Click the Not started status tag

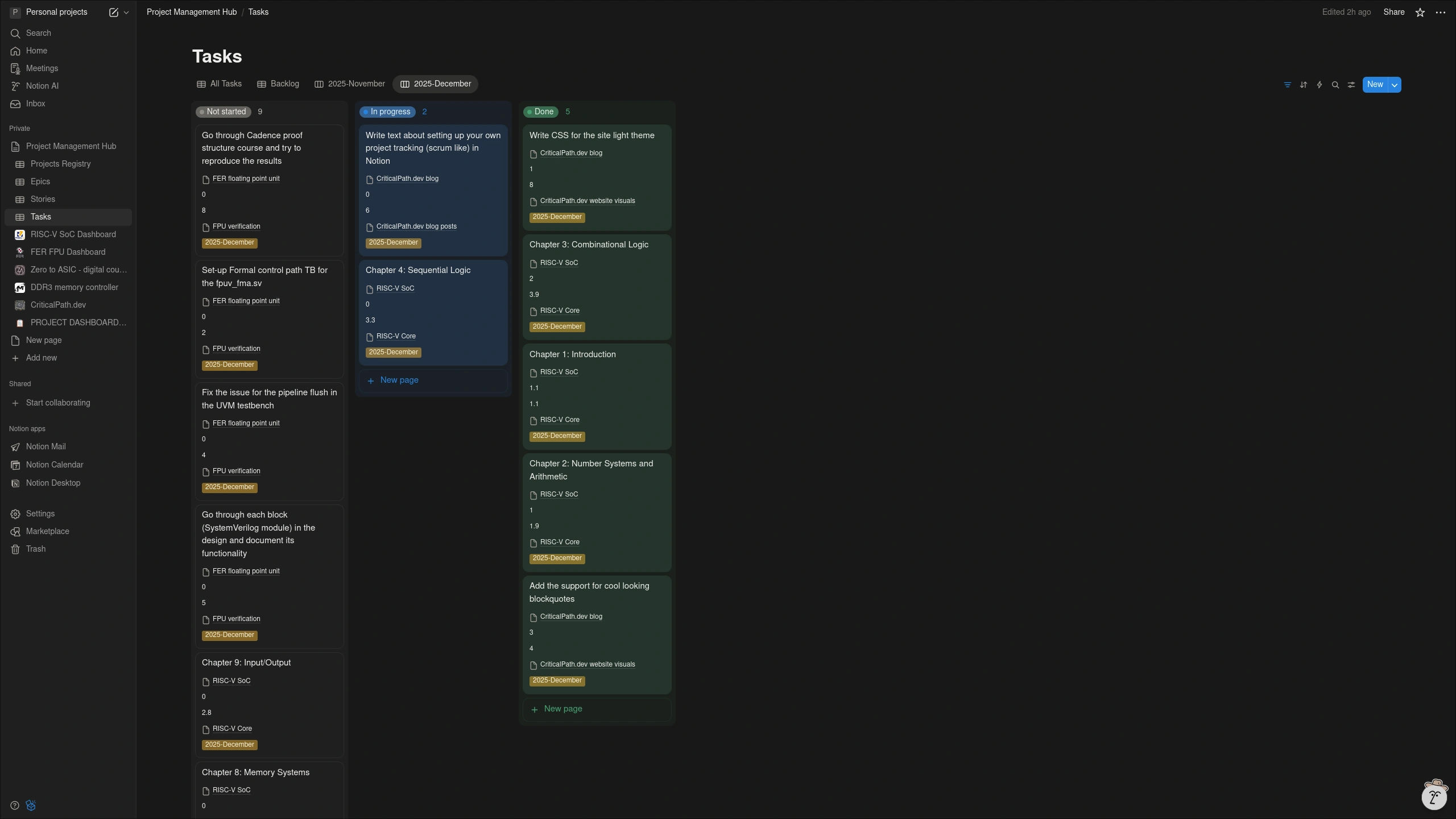click(x=224, y=112)
